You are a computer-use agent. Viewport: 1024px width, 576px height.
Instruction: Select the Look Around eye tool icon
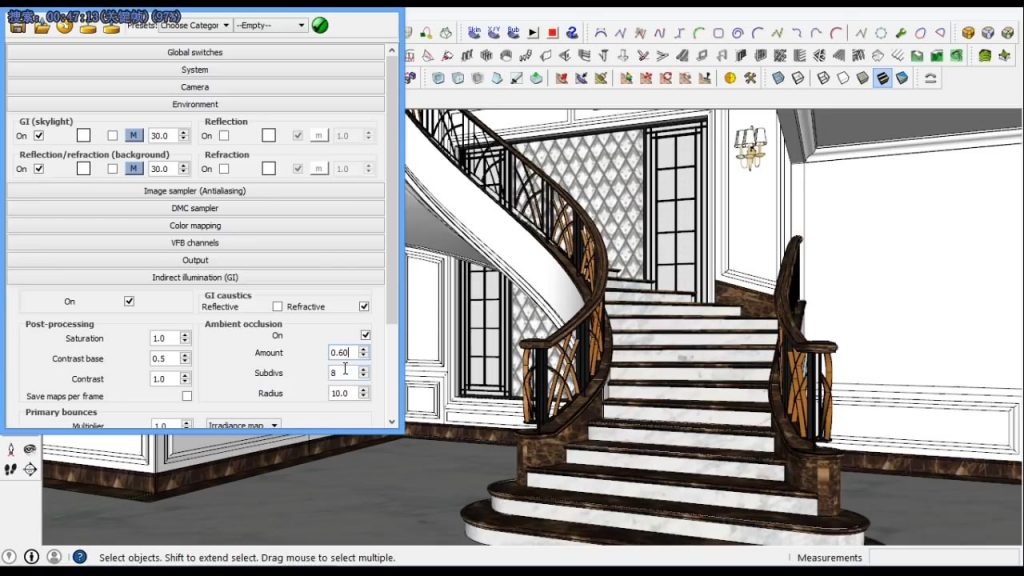[x=30, y=449]
